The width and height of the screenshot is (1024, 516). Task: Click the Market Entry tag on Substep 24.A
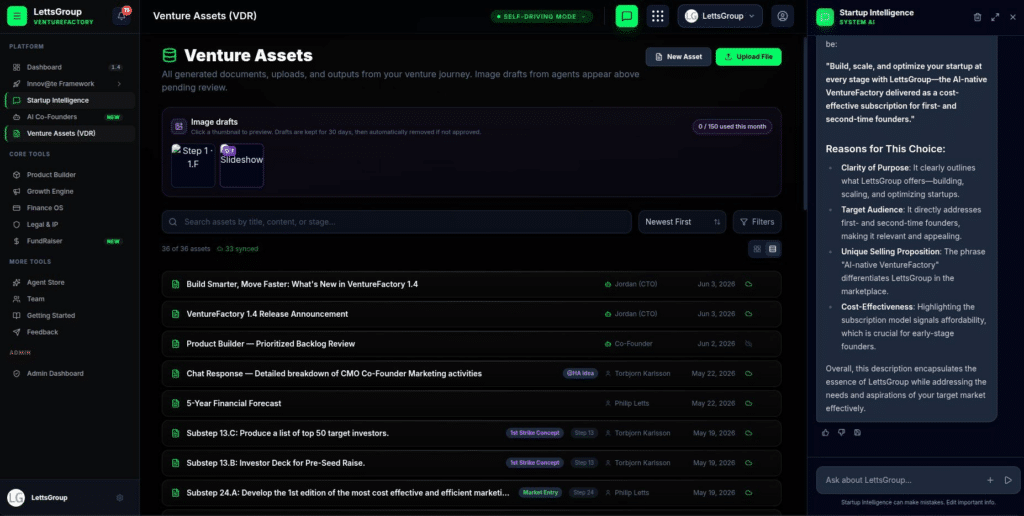[541, 492]
